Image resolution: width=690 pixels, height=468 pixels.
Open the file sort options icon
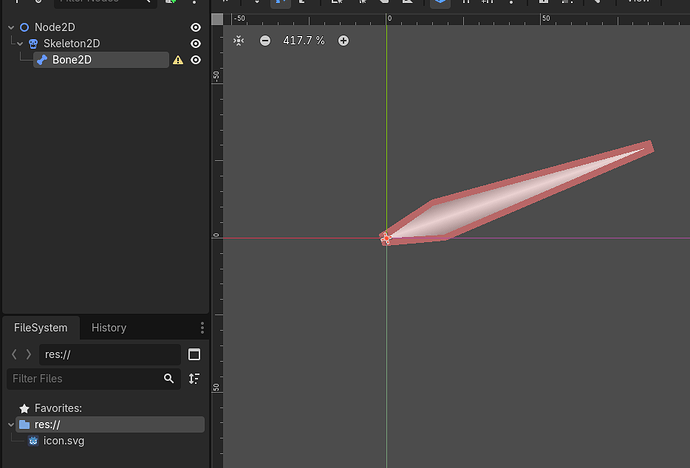click(x=194, y=379)
